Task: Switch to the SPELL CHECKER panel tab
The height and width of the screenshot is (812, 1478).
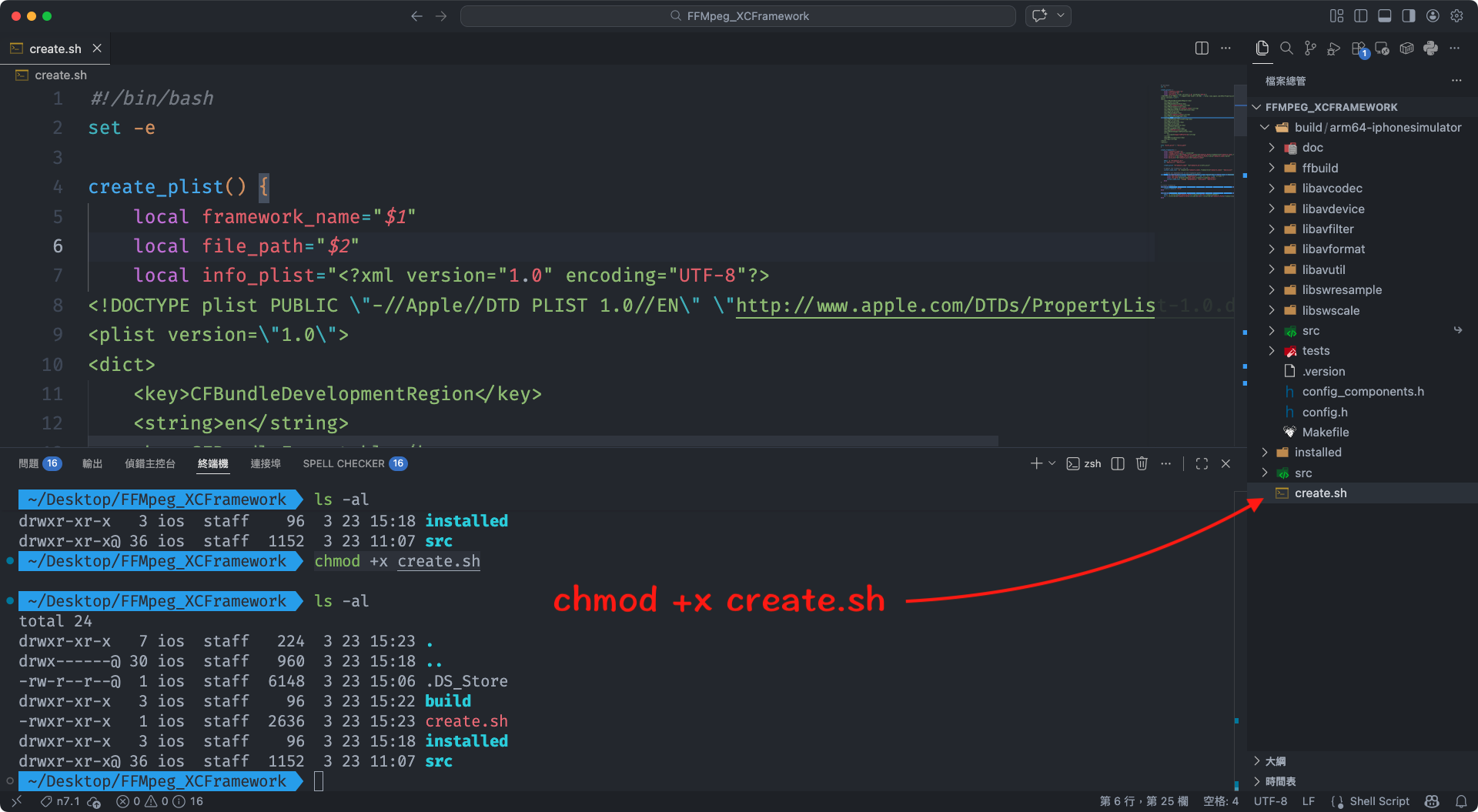Action: [x=343, y=463]
